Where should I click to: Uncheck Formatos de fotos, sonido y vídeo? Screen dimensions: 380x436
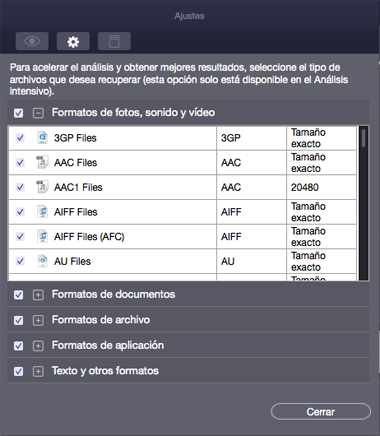tap(19, 113)
